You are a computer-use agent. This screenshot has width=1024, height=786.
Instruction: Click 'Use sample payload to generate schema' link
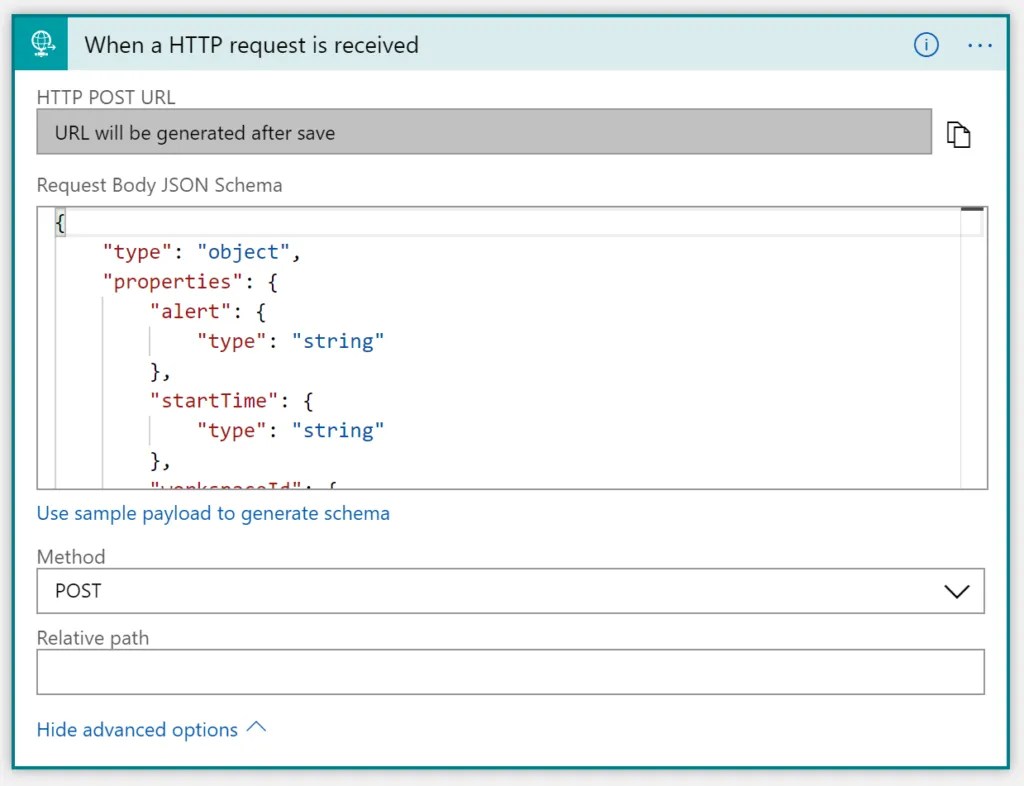(213, 513)
